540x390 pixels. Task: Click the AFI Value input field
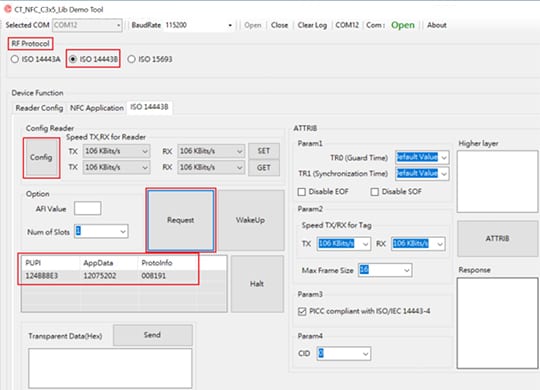coord(88,208)
